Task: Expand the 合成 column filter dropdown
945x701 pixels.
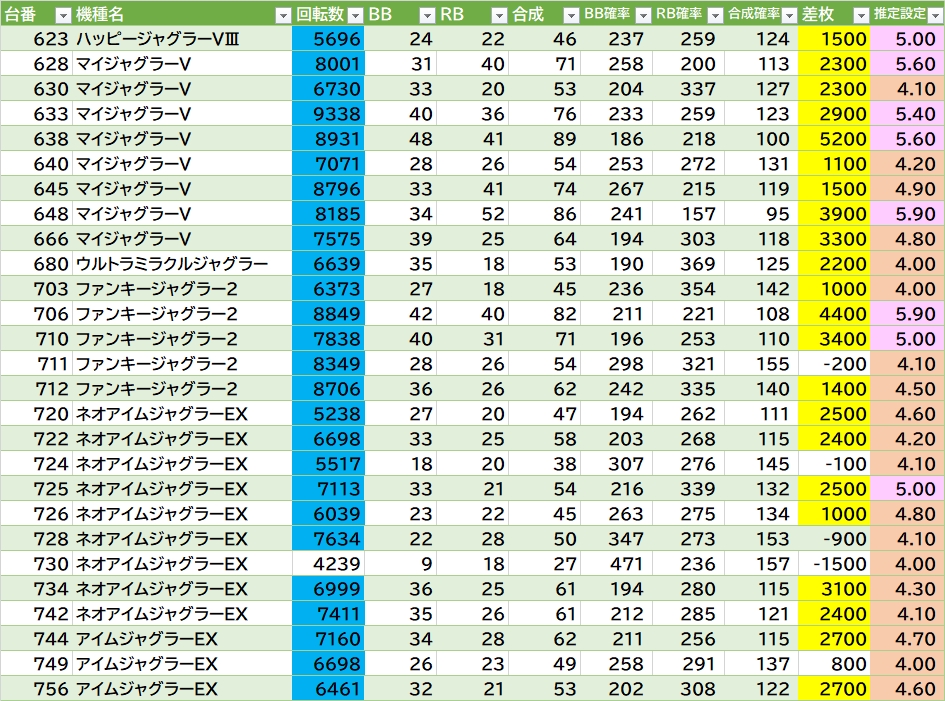Action: click(570, 14)
